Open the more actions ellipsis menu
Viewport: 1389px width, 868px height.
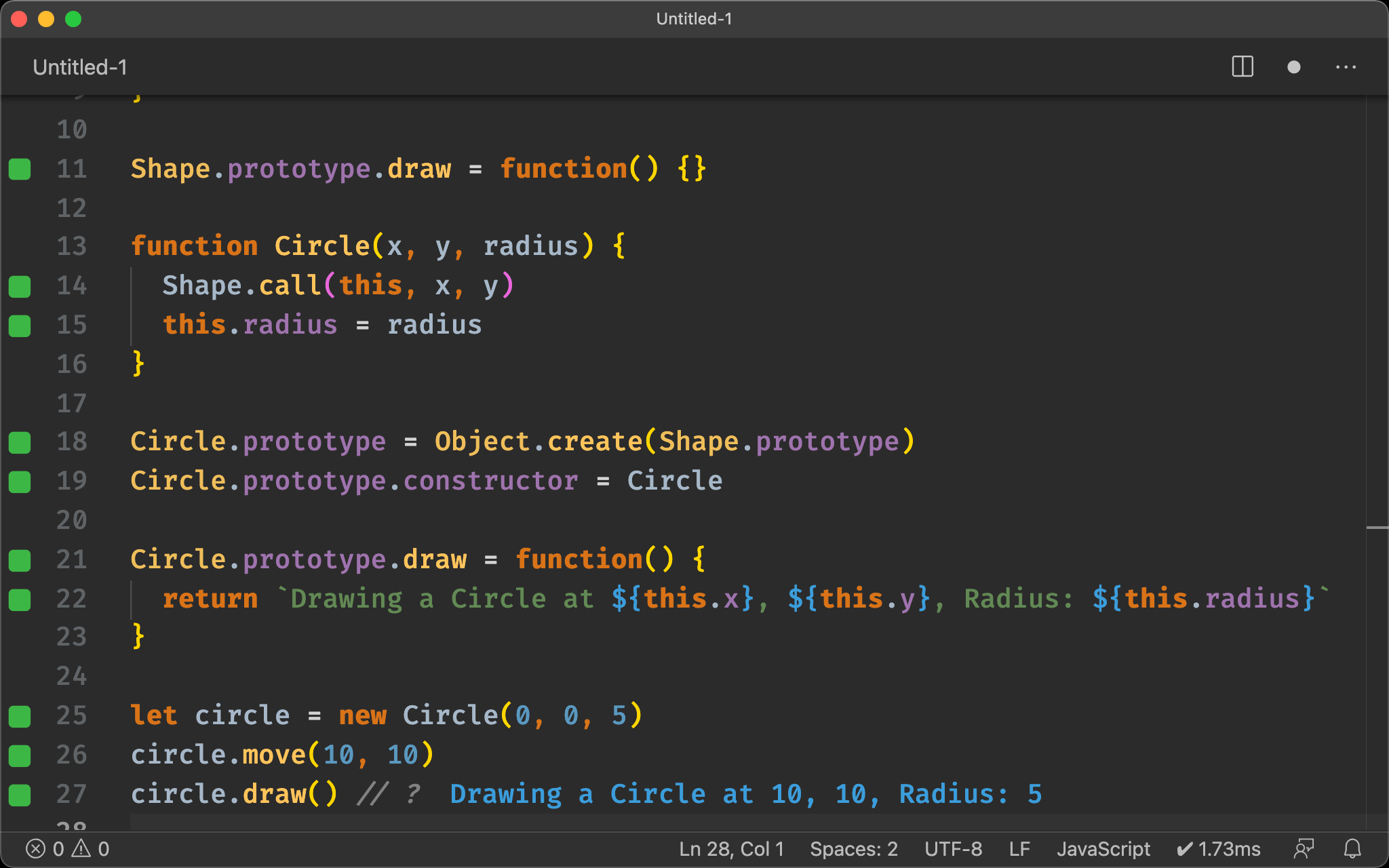(1346, 67)
